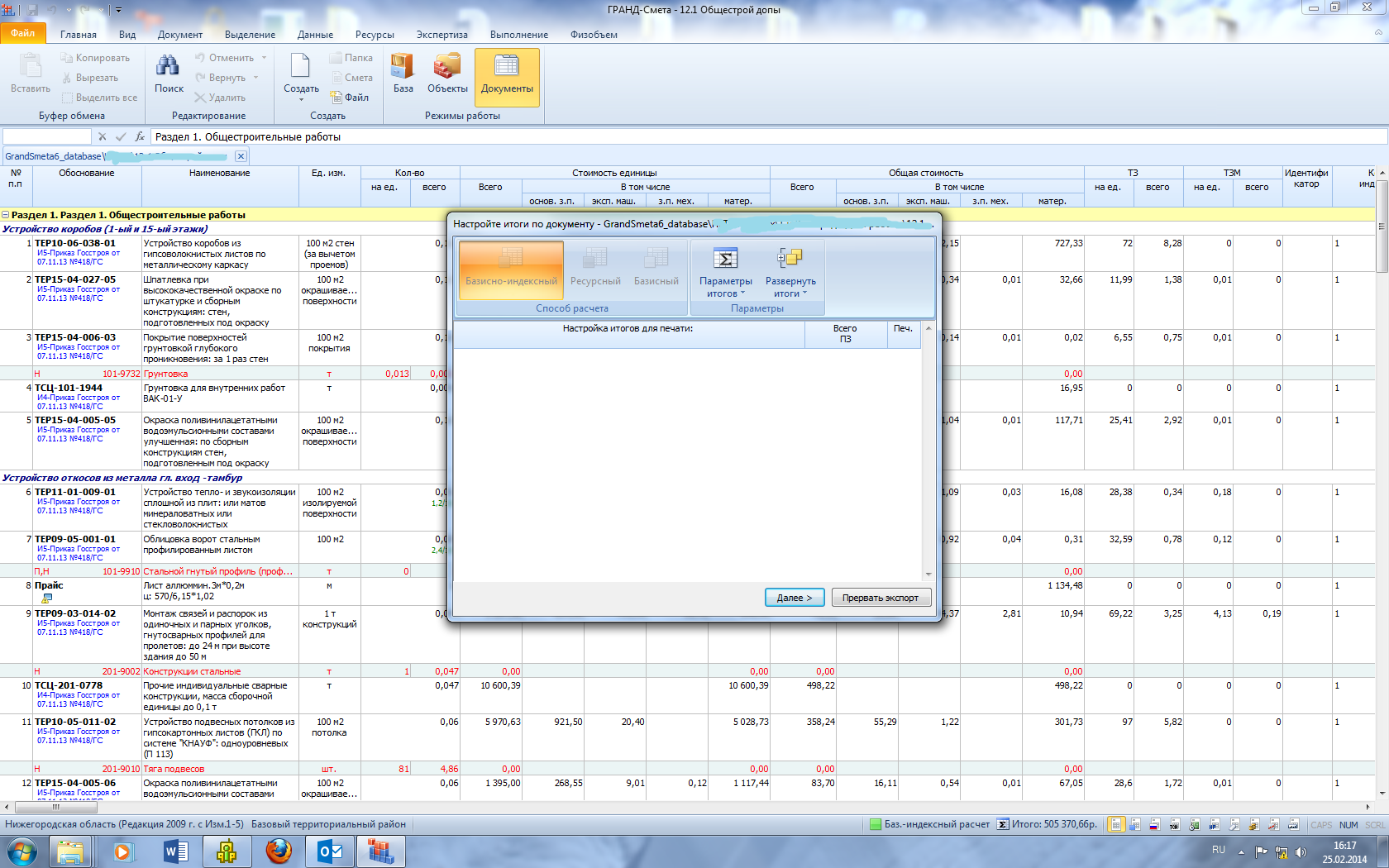Switch to Объекты work mode
The image size is (1389, 868).
point(447,73)
